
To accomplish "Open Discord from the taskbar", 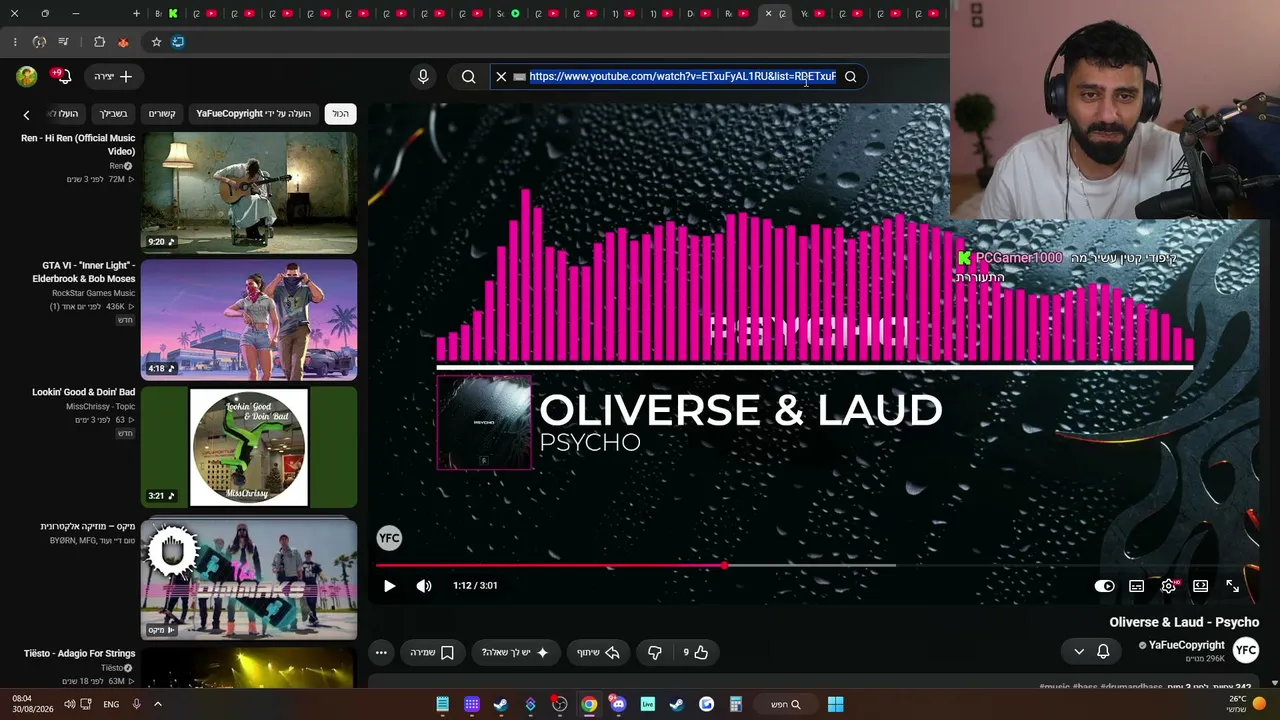I will pyautogui.click(x=618, y=704).
